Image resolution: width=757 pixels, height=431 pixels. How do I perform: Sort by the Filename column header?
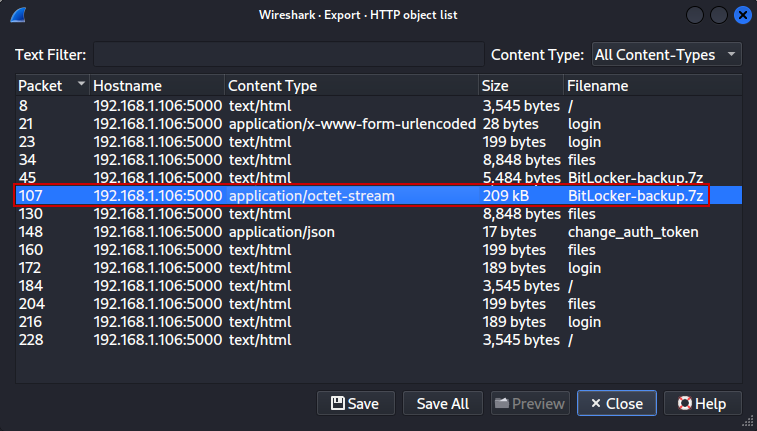click(x=650, y=85)
